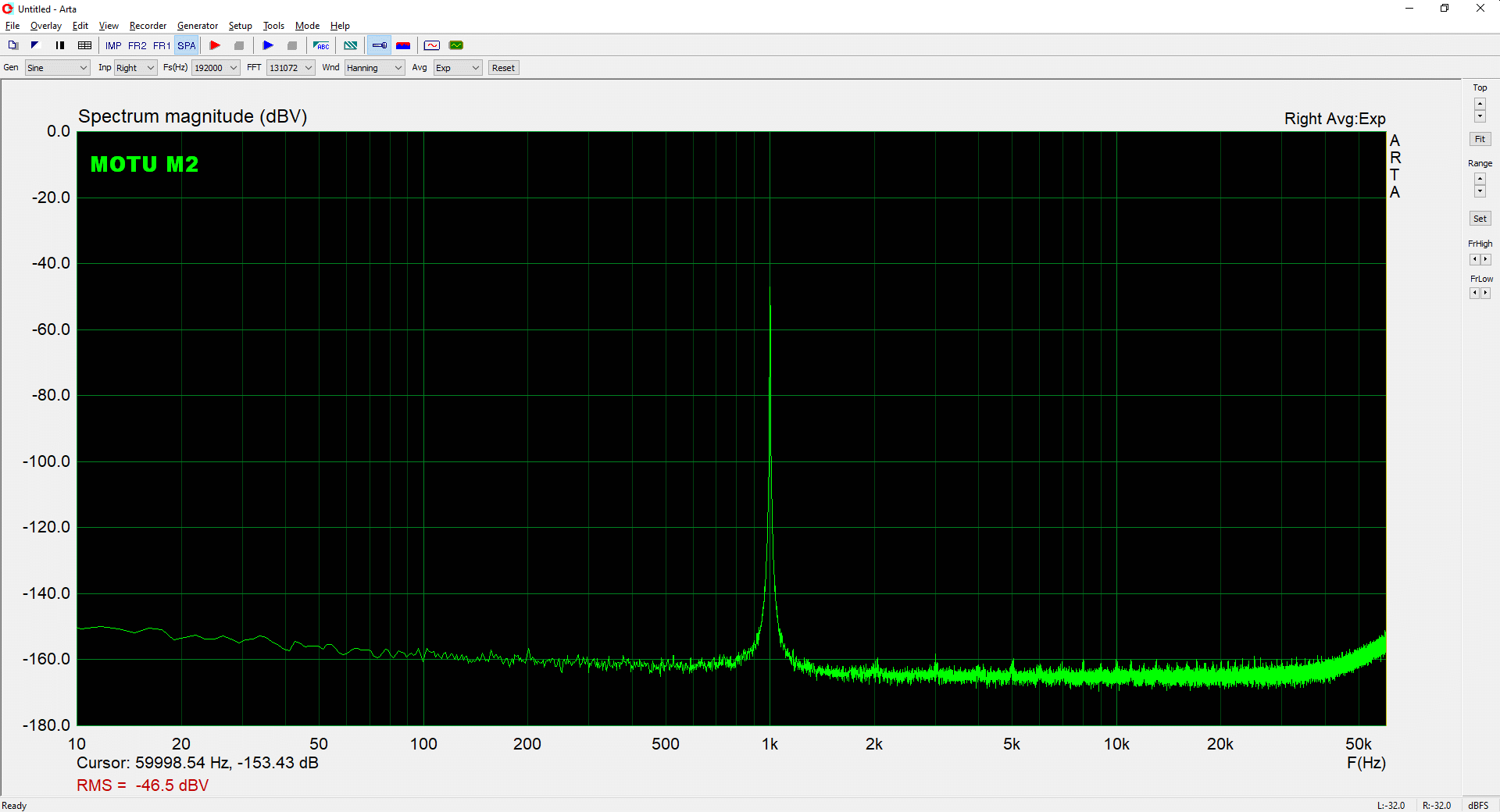Click the New file toolbar icon

tap(12, 45)
